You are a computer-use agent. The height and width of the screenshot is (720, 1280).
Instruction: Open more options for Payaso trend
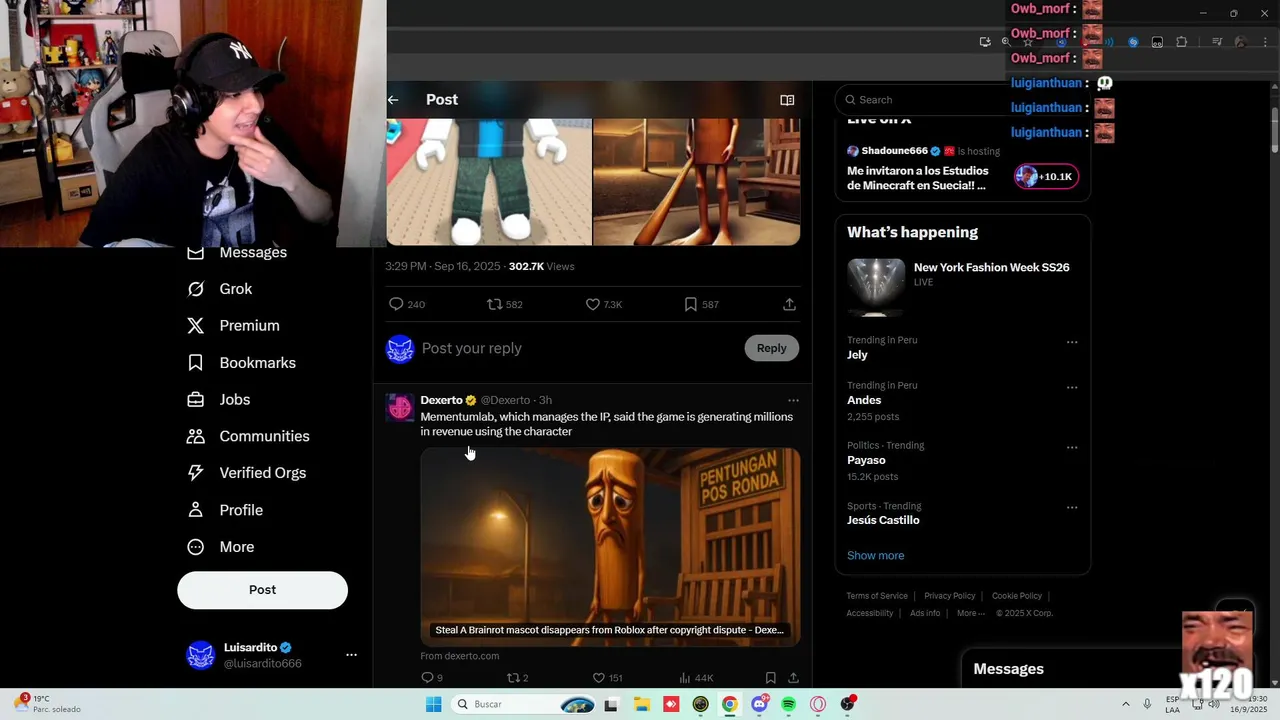(1072, 448)
